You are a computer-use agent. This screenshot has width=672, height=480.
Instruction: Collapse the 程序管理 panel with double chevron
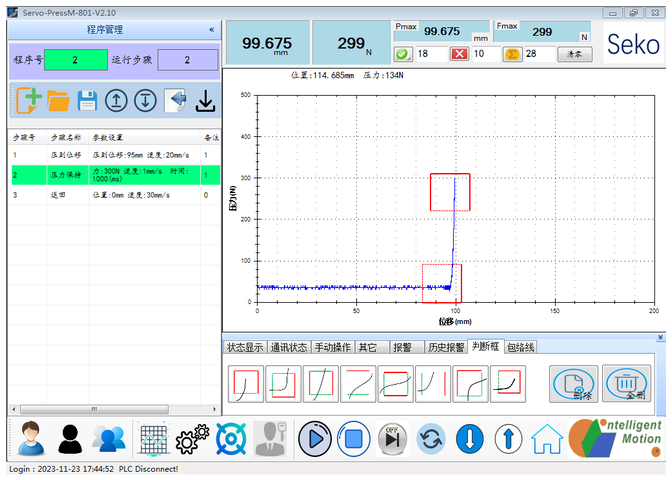[212, 30]
